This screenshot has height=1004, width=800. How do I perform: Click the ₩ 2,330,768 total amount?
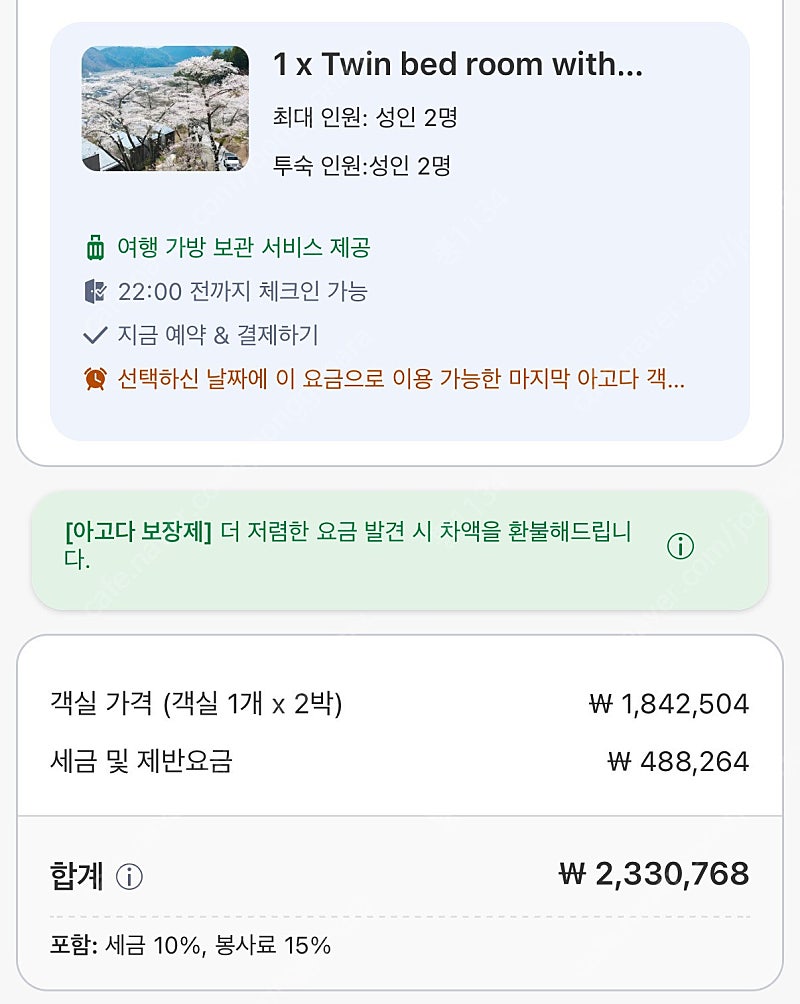[x=654, y=874]
